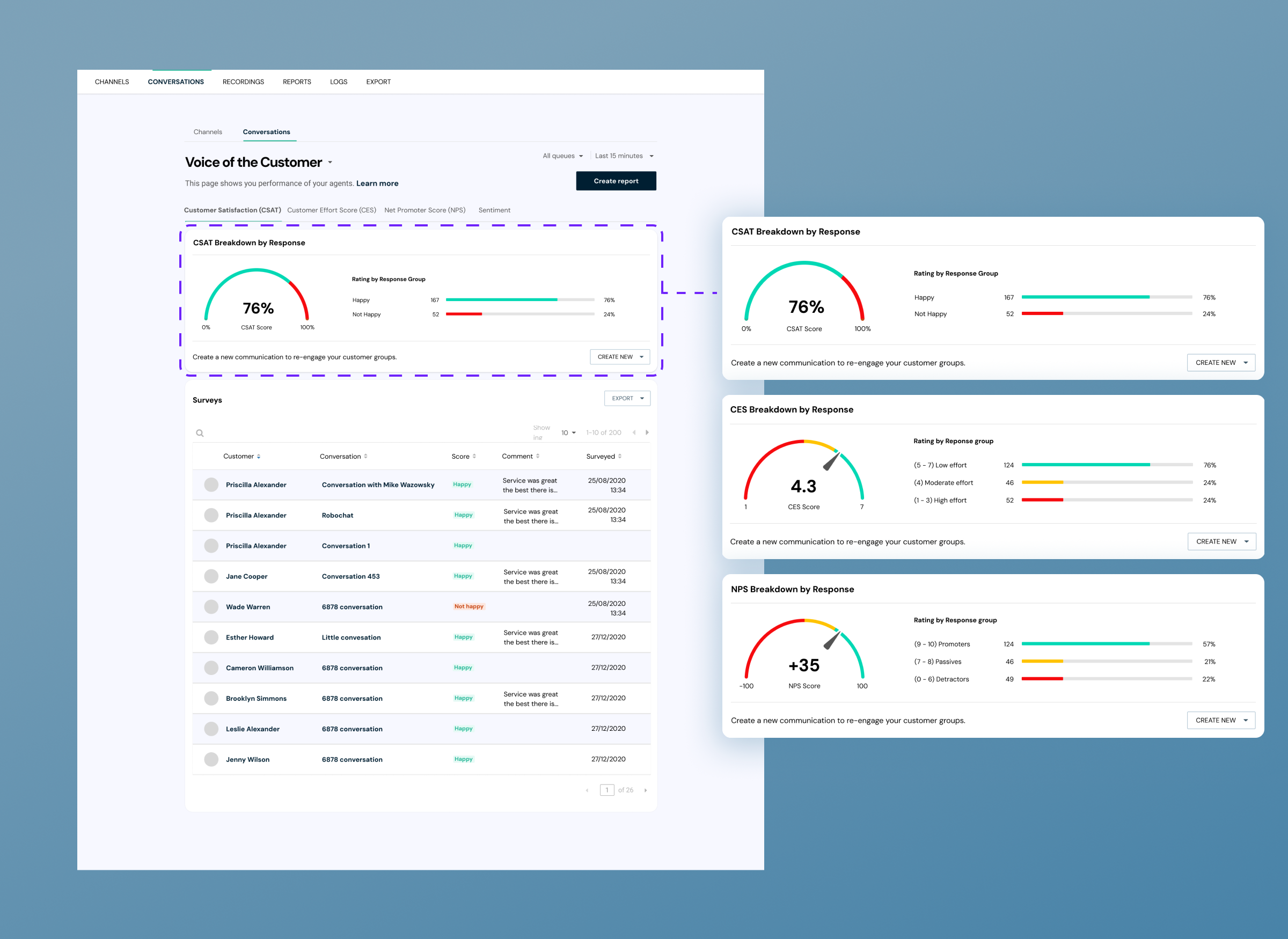
Task: Switch to Net Promoter Score (NPS) tab
Action: (425, 210)
